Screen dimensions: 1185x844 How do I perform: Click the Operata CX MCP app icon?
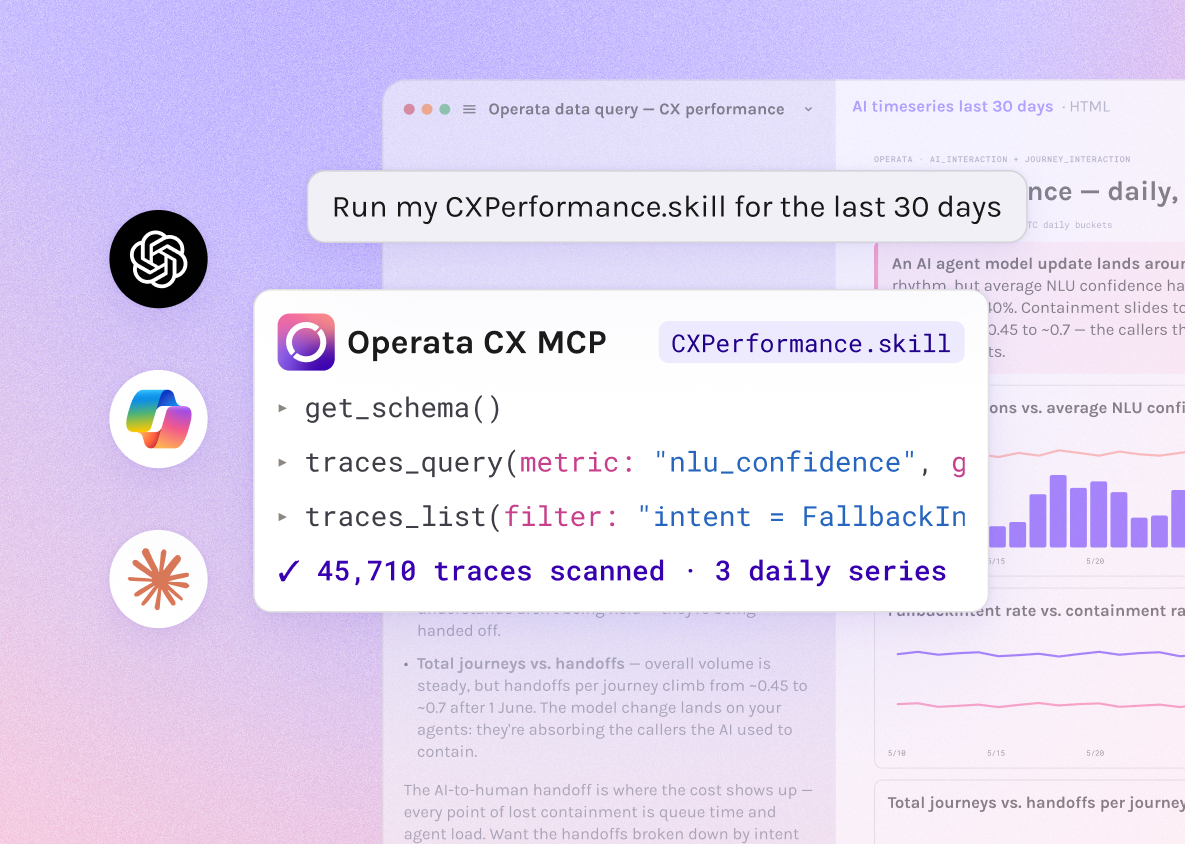306,342
